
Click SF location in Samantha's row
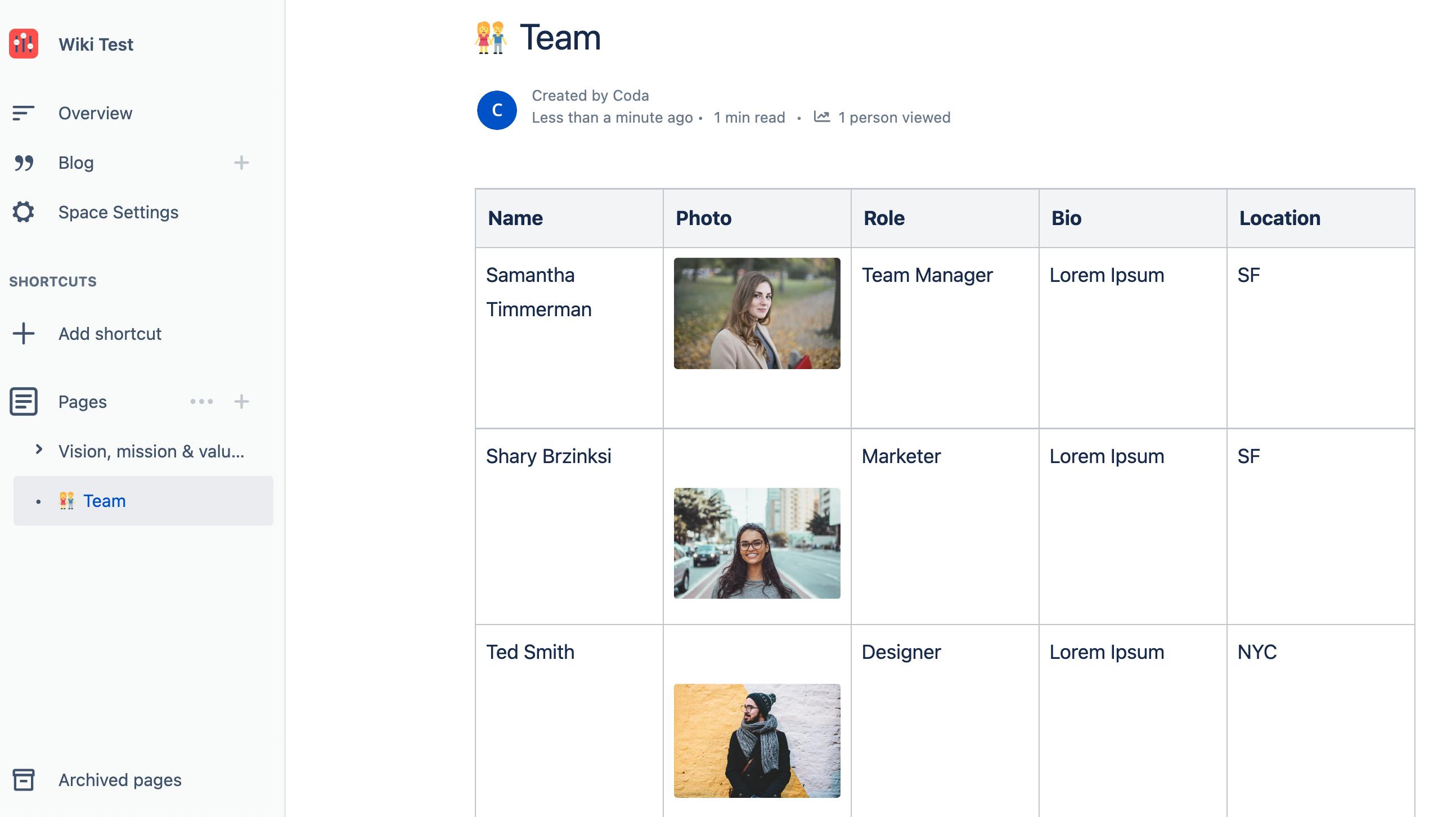[1321, 338]
